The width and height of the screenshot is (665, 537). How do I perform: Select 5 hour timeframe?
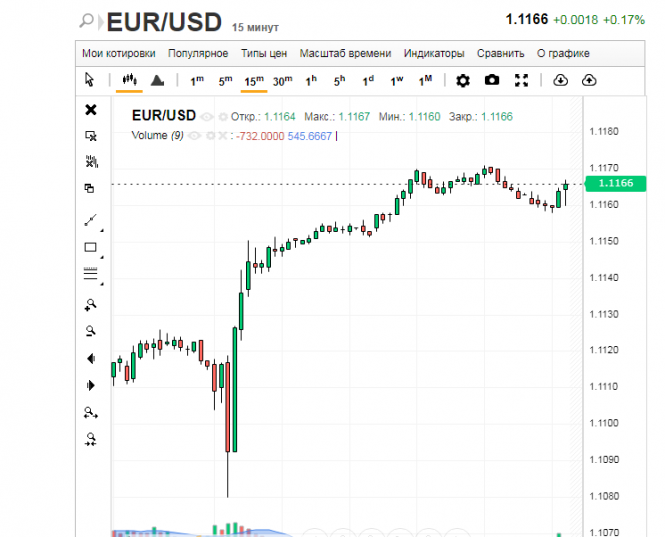click(339, 80)
